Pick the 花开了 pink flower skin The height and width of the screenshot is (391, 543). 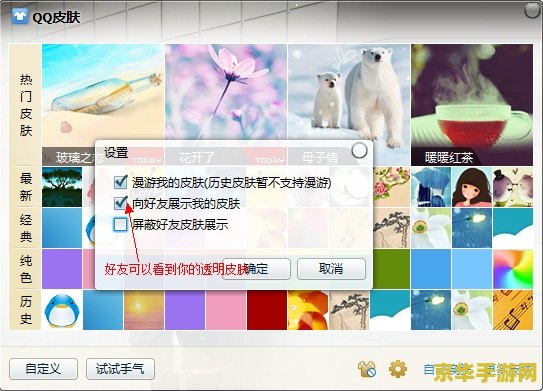click(226, 92)
